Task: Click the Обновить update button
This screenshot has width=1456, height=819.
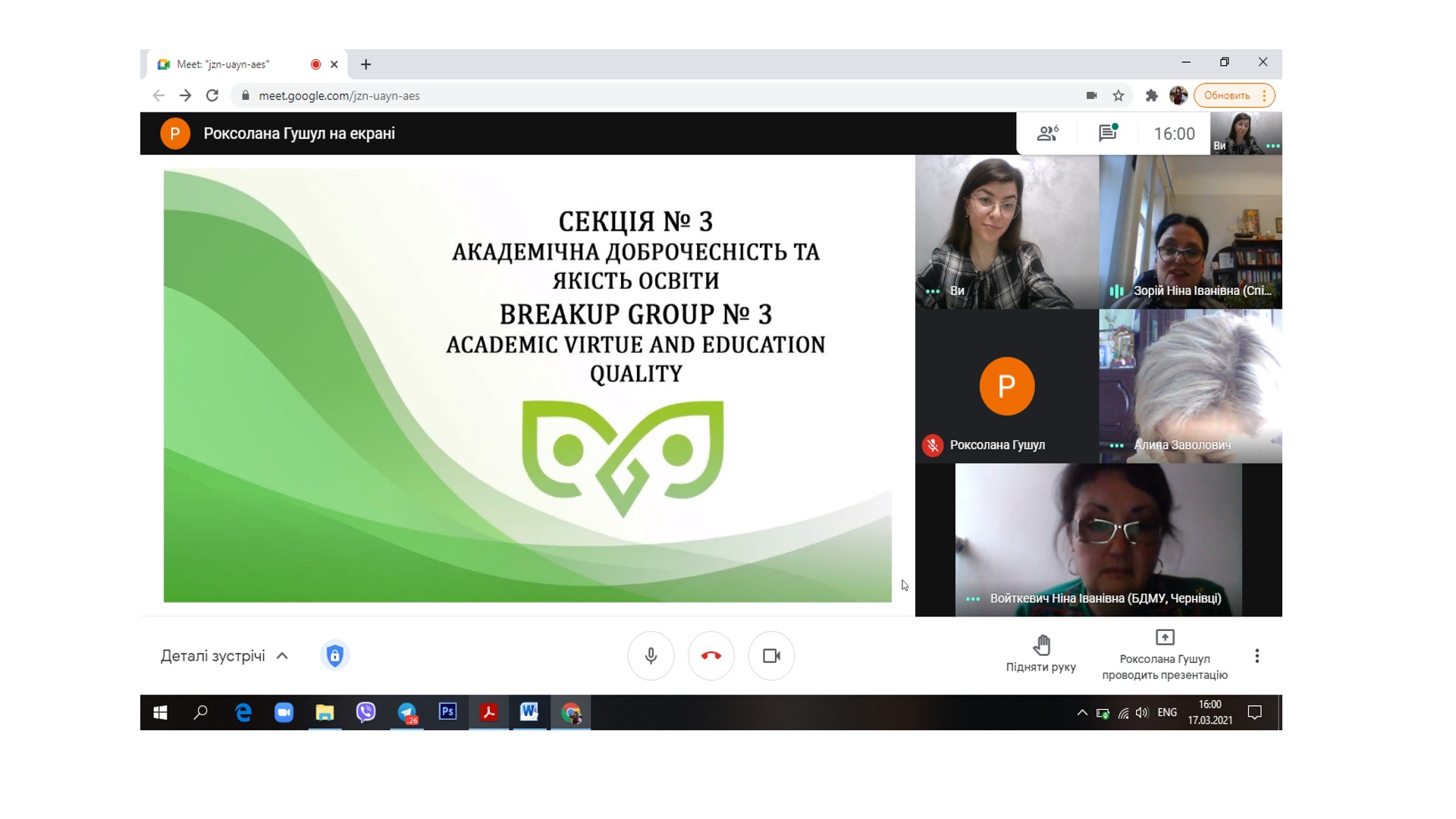Action: (x=1226, y=96)
